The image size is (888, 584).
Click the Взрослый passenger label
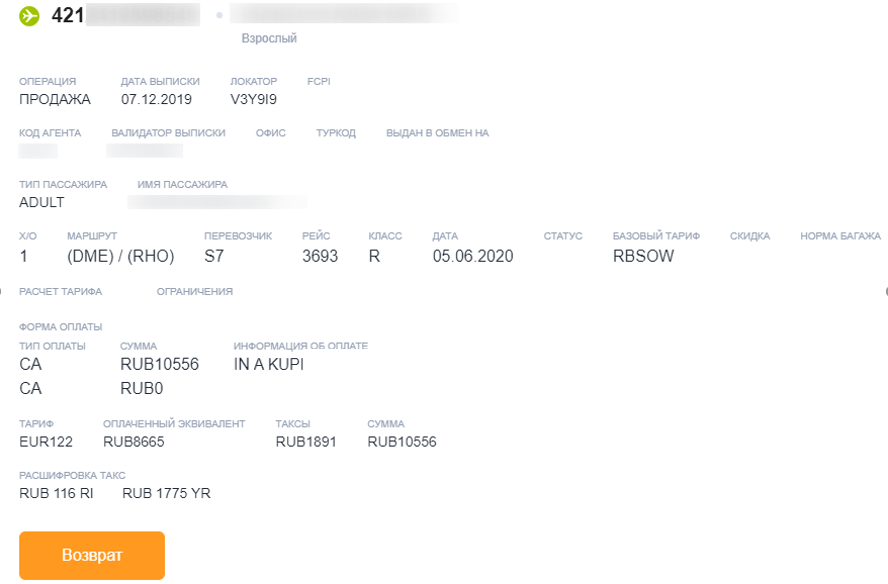(x=269, y=38)
